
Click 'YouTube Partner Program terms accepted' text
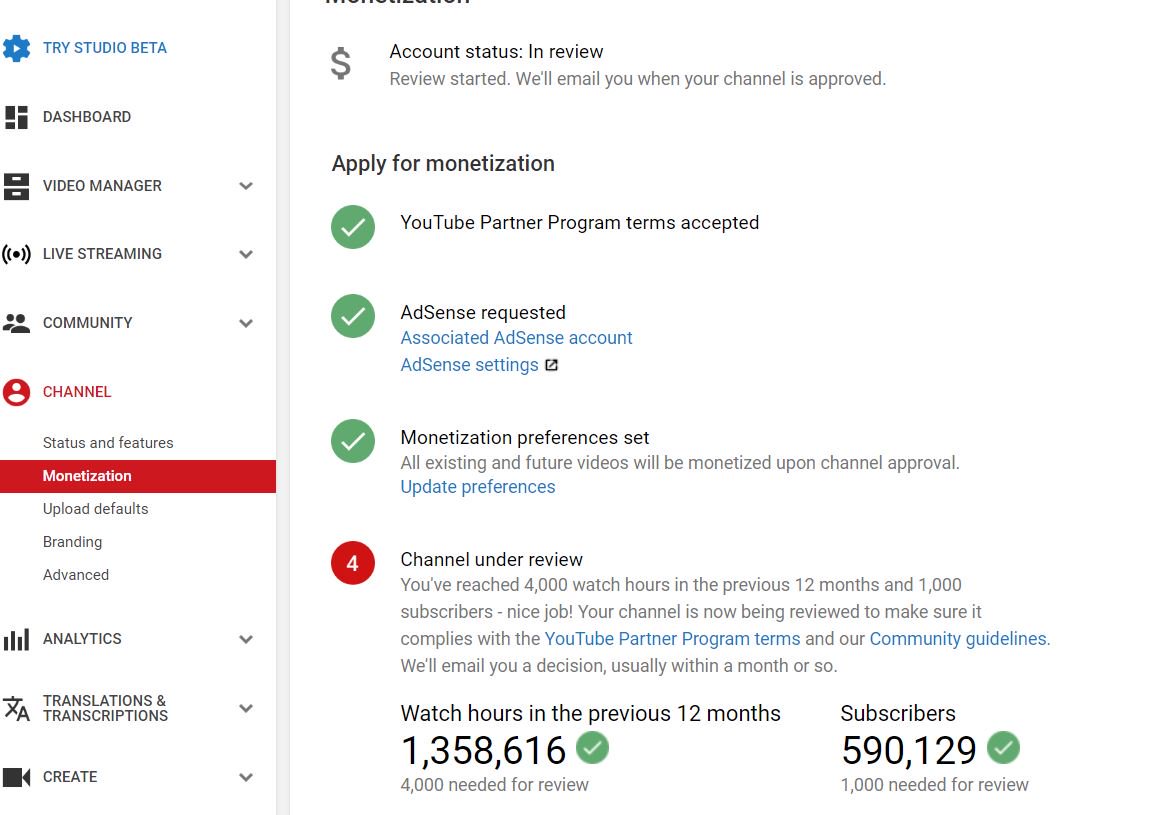[580, 222]
